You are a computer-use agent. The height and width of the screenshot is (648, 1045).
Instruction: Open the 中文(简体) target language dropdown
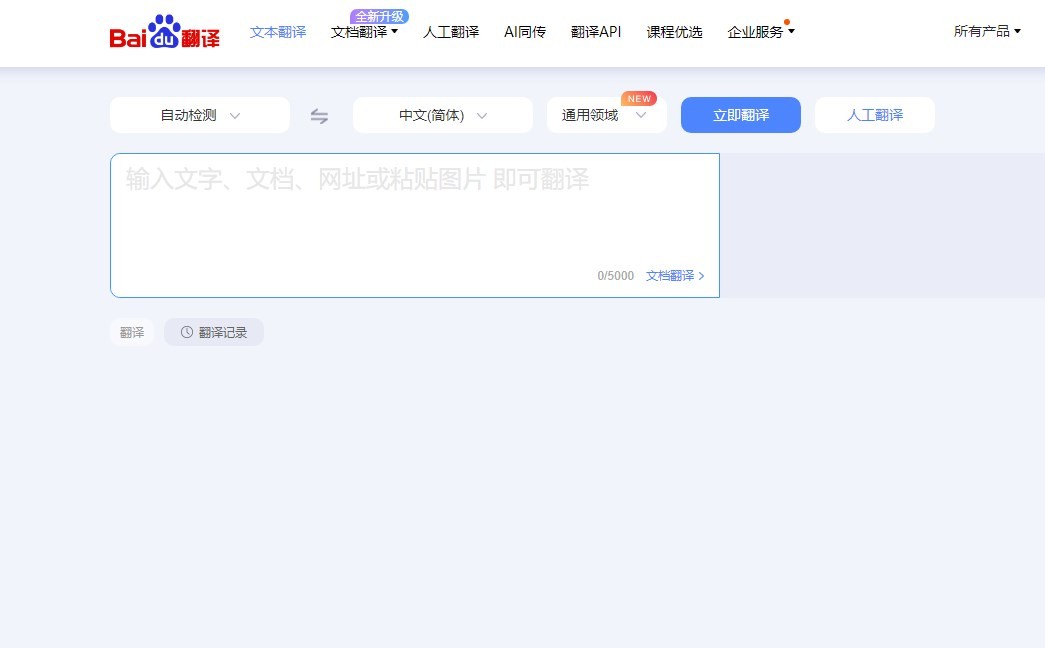tap(442, 115)
